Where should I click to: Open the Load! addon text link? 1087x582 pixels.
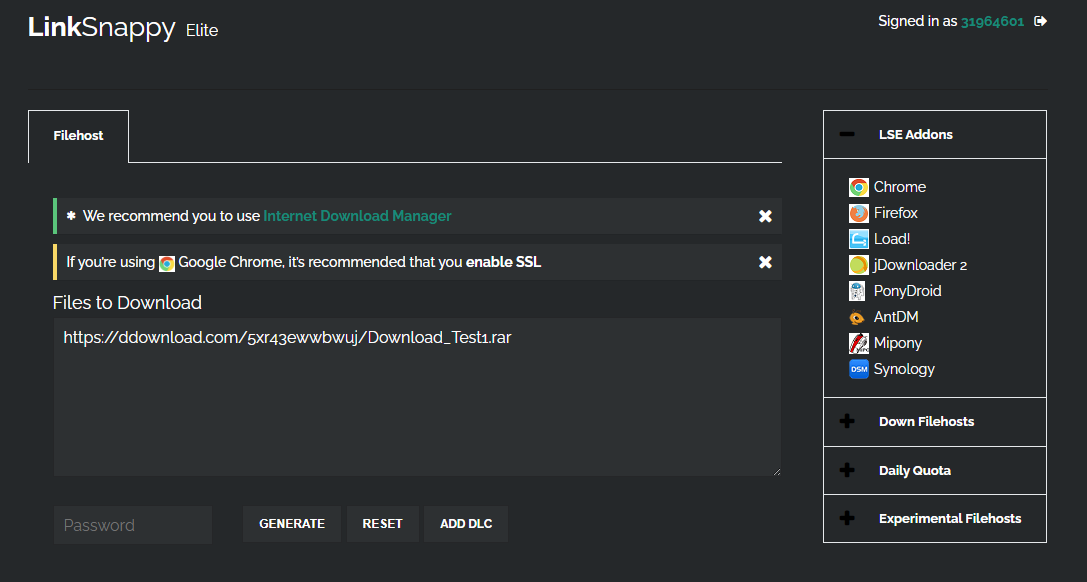(x=892, y=239)
